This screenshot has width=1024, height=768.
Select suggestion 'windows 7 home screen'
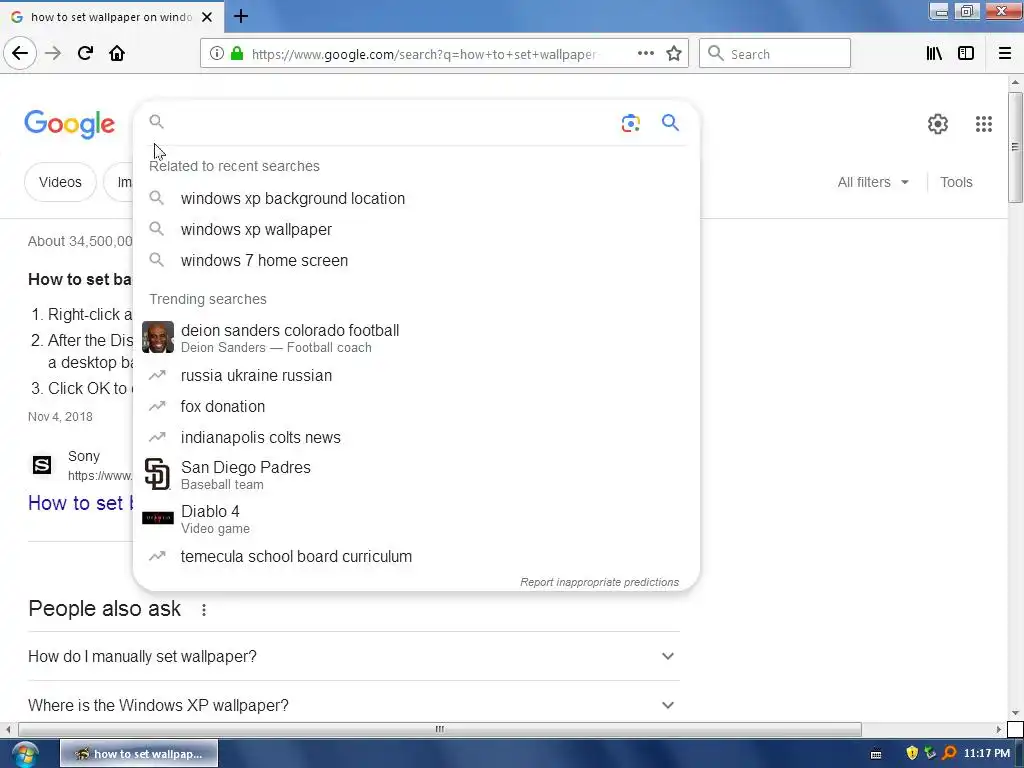click(416, 260)
